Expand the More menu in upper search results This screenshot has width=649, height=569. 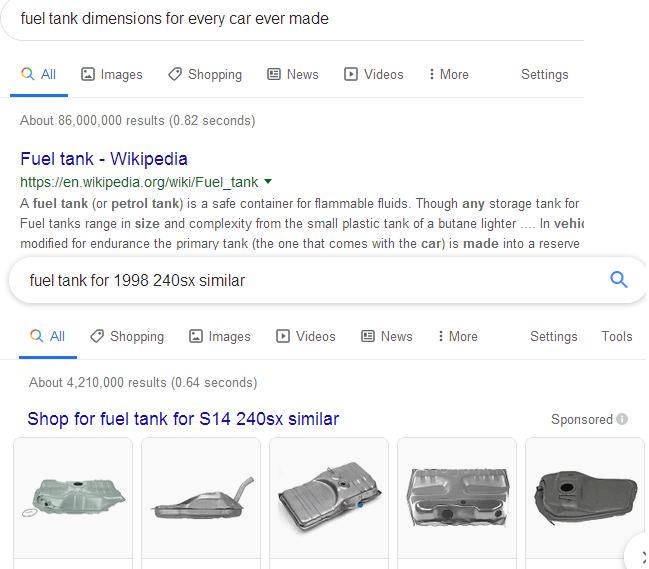pyautogui.click(x=449, y=74)
